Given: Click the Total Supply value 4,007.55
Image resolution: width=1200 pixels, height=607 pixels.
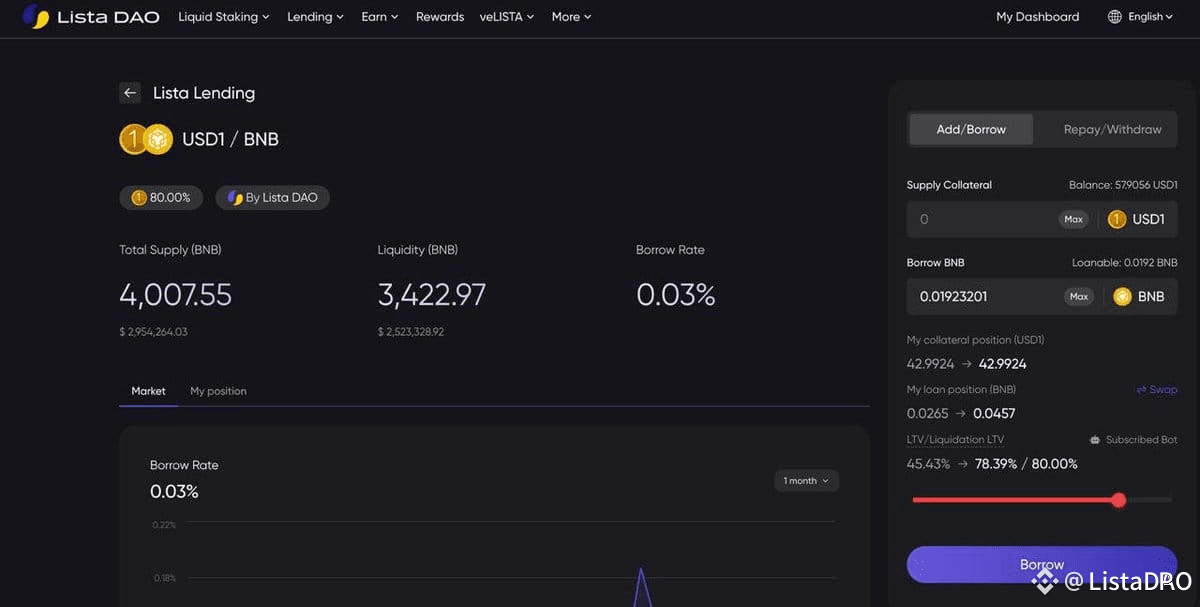Looking at the screenshot, I should click(176, 295).
